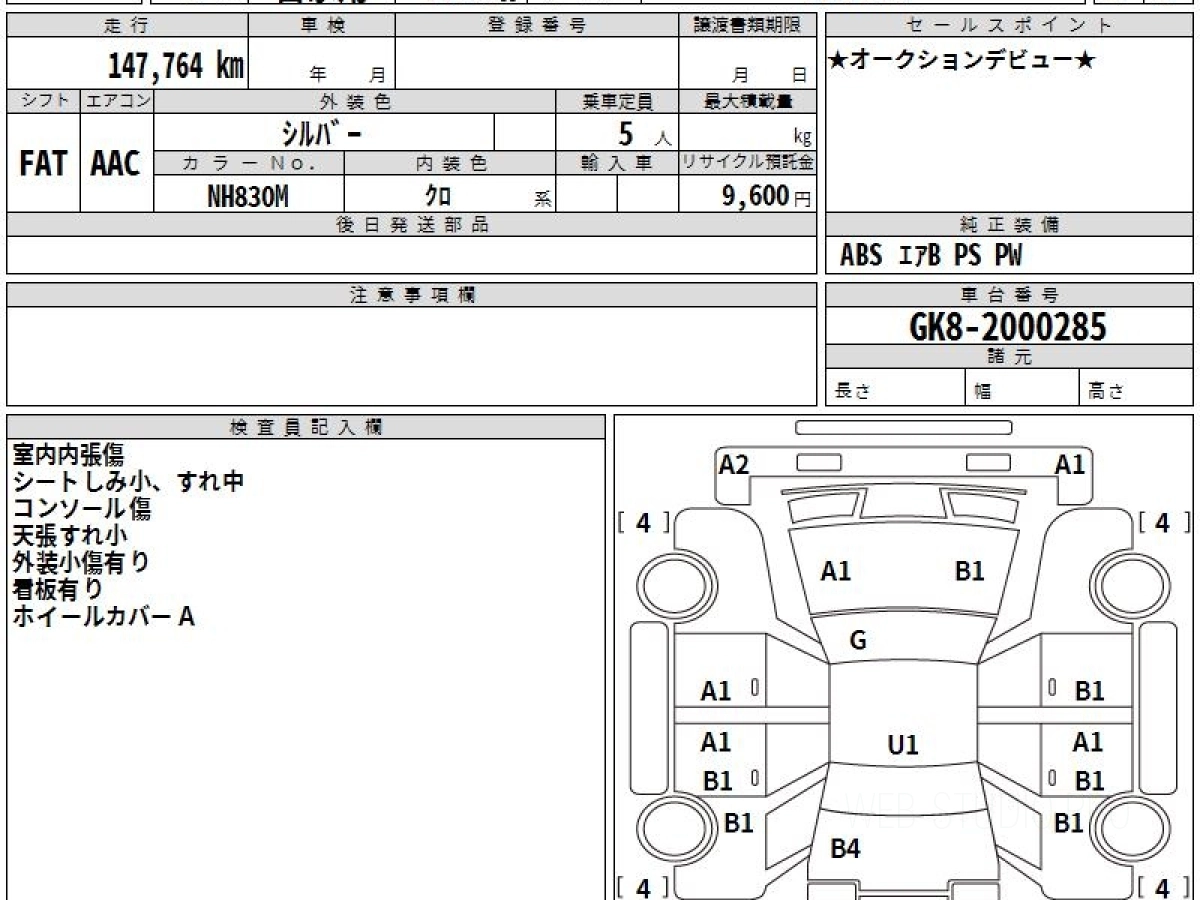Click the 乗車定員 header cell

click(617, 101)
